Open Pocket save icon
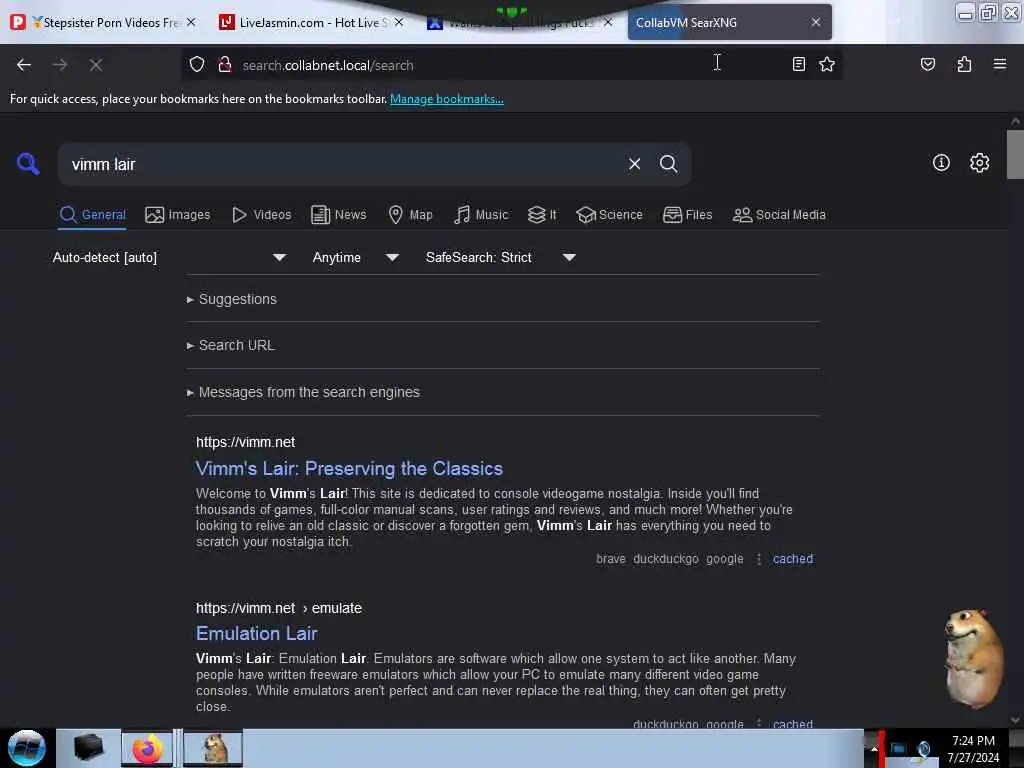This screenshot has height=768, width=1024. [927, 64]
